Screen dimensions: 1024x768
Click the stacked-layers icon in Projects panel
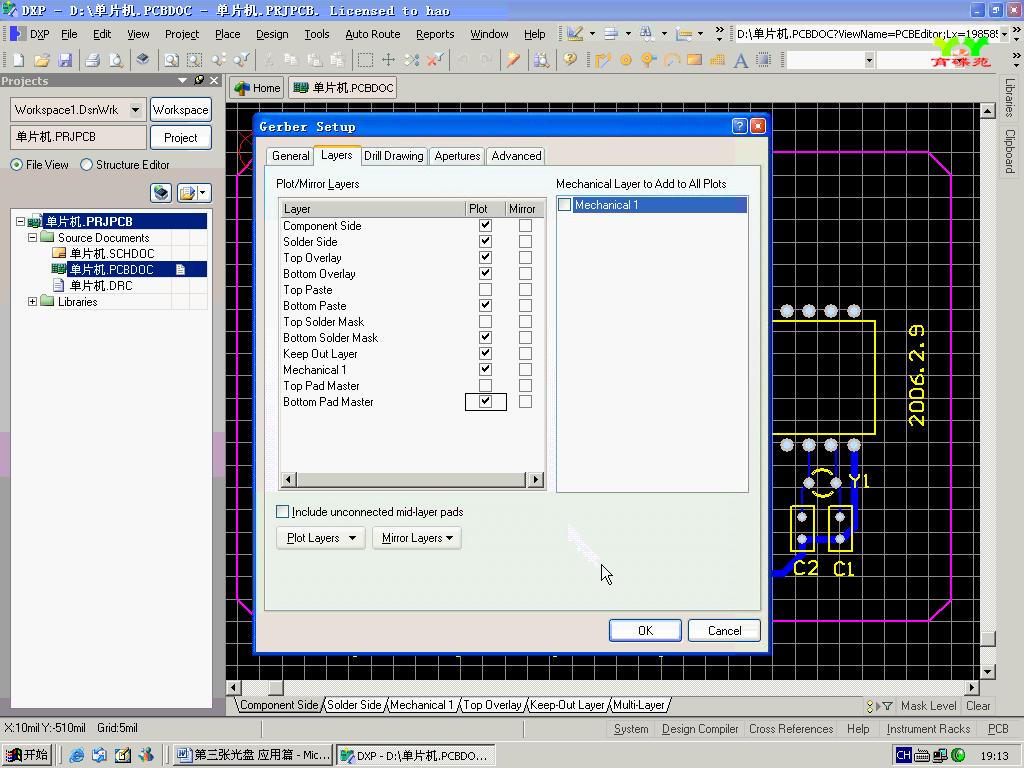[161, 193]
